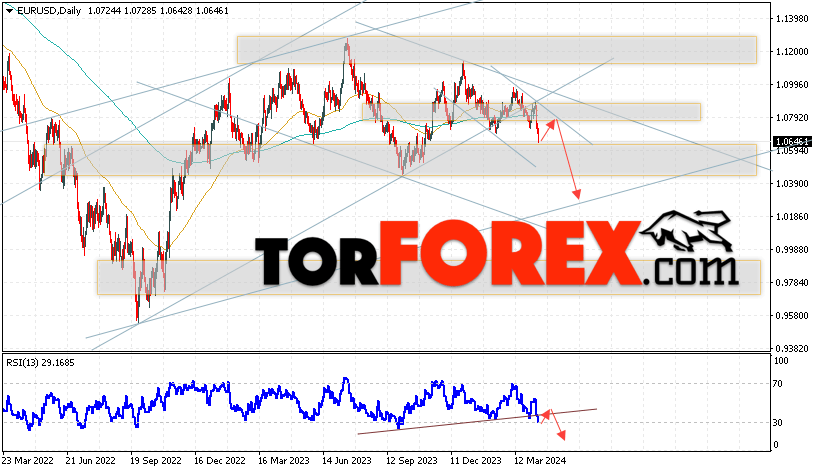The width and height of the screenshot is (816, 472).
Task: Select price level 1.03900 on axis
Action: 792,184
